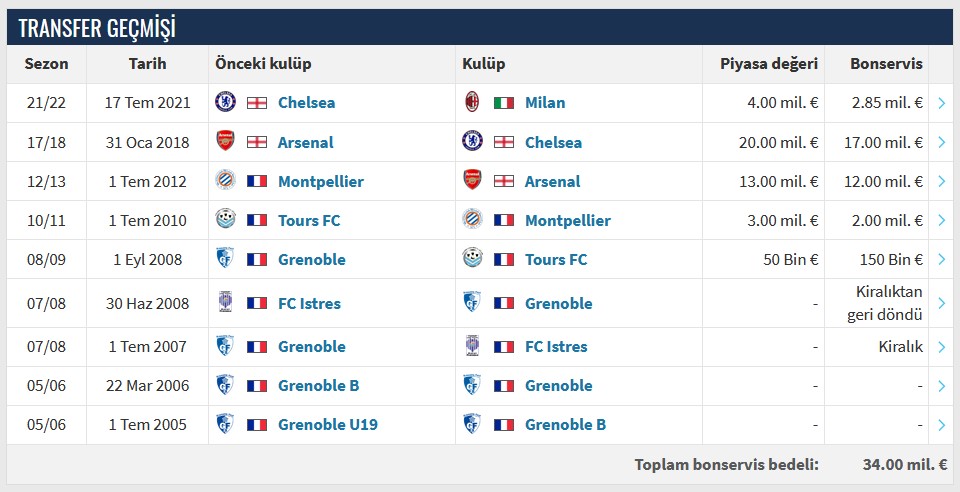Click the Sezon column header
Viewport: 960px width, 492px height.
click(x=46, y=64)
